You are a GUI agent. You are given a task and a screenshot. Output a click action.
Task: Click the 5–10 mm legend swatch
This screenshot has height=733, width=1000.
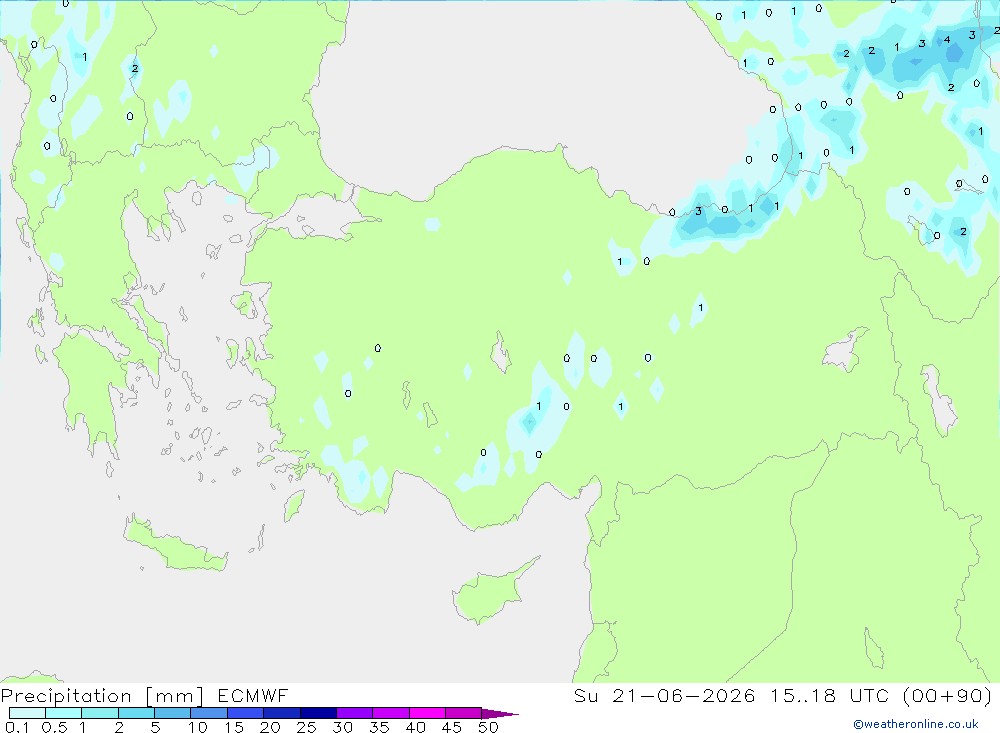click(x=173, y=713)
